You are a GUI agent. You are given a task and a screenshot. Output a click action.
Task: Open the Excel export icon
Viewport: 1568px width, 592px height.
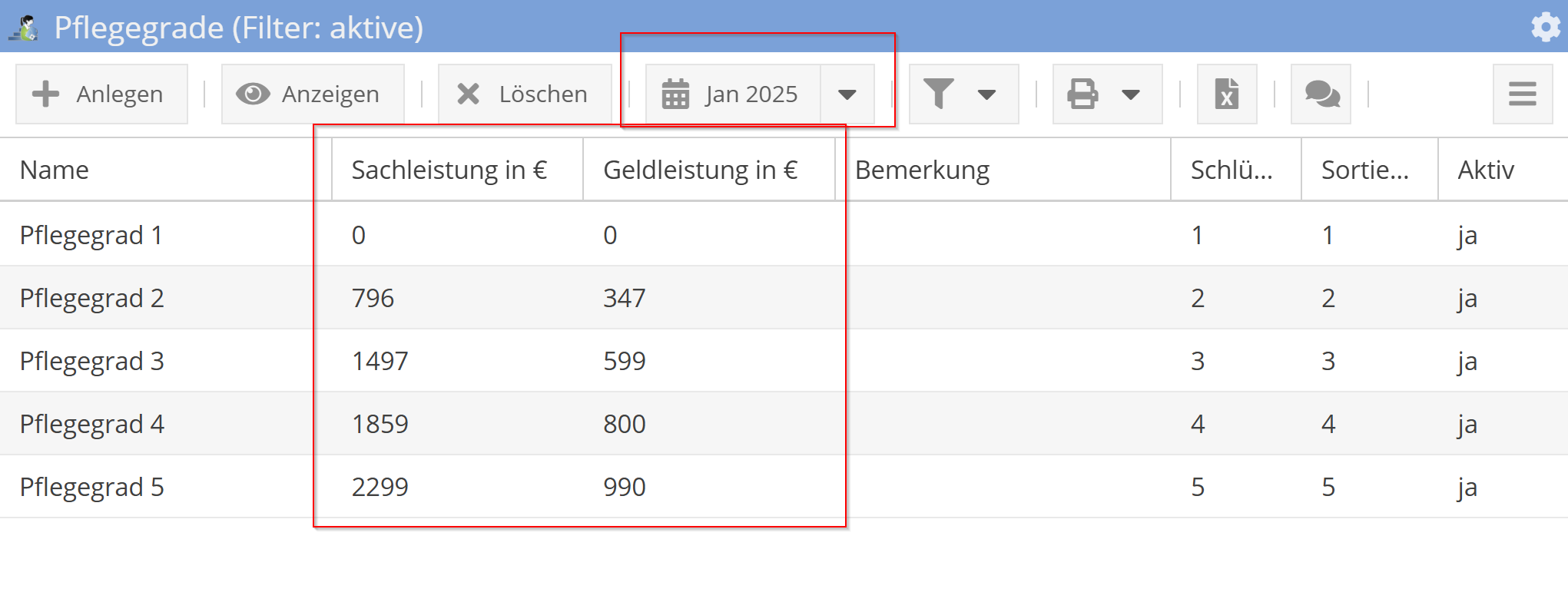[x=1227, y=94]
